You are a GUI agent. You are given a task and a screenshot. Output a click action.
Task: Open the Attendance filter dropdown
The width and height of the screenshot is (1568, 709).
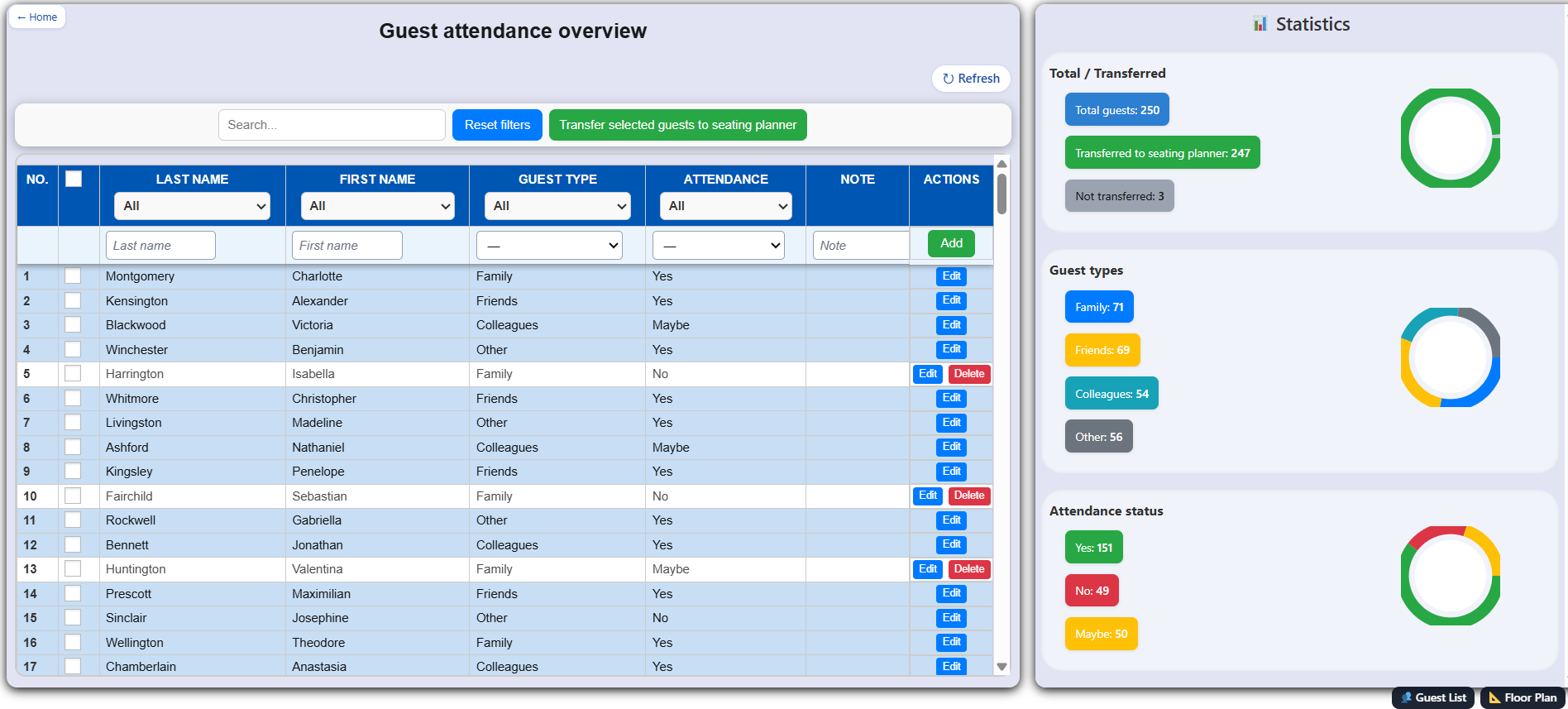(725, 206)
